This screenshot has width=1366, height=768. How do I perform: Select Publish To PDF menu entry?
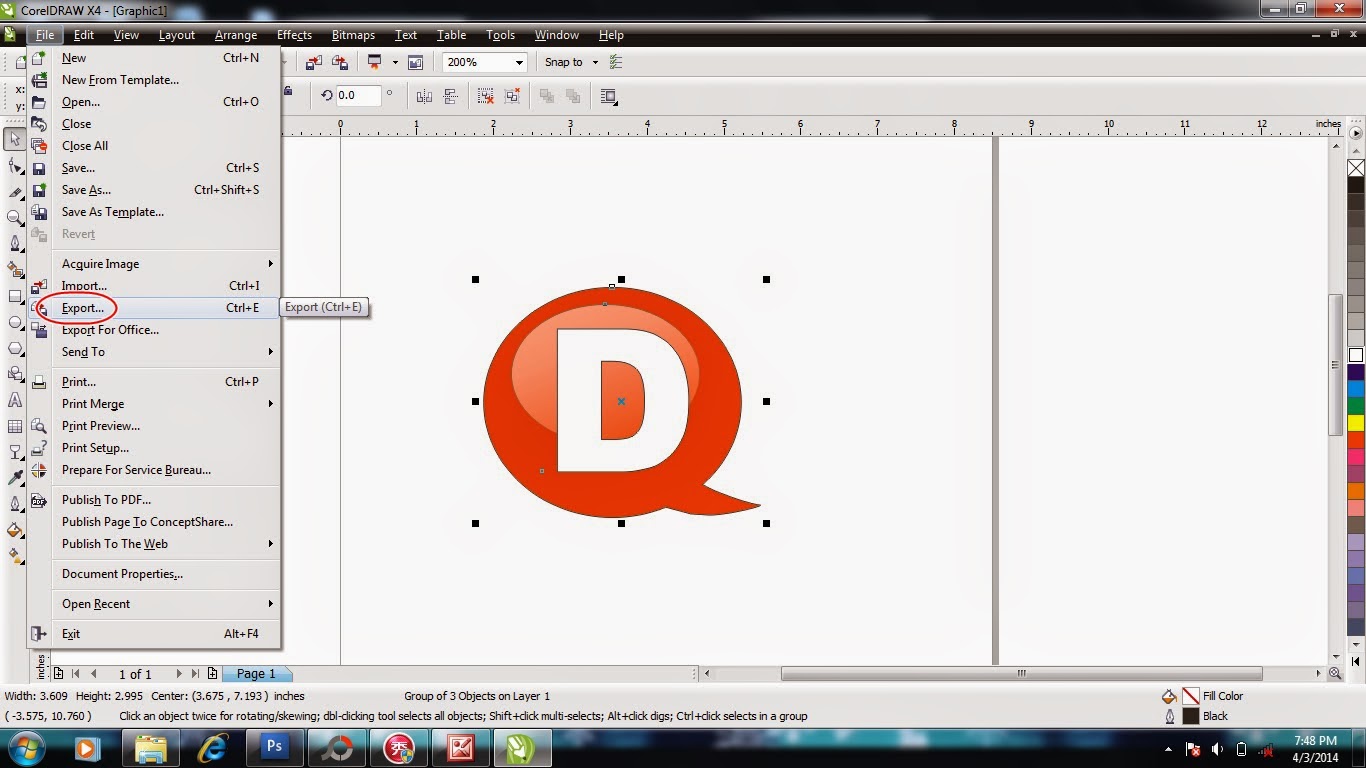(x=106, y=500)
